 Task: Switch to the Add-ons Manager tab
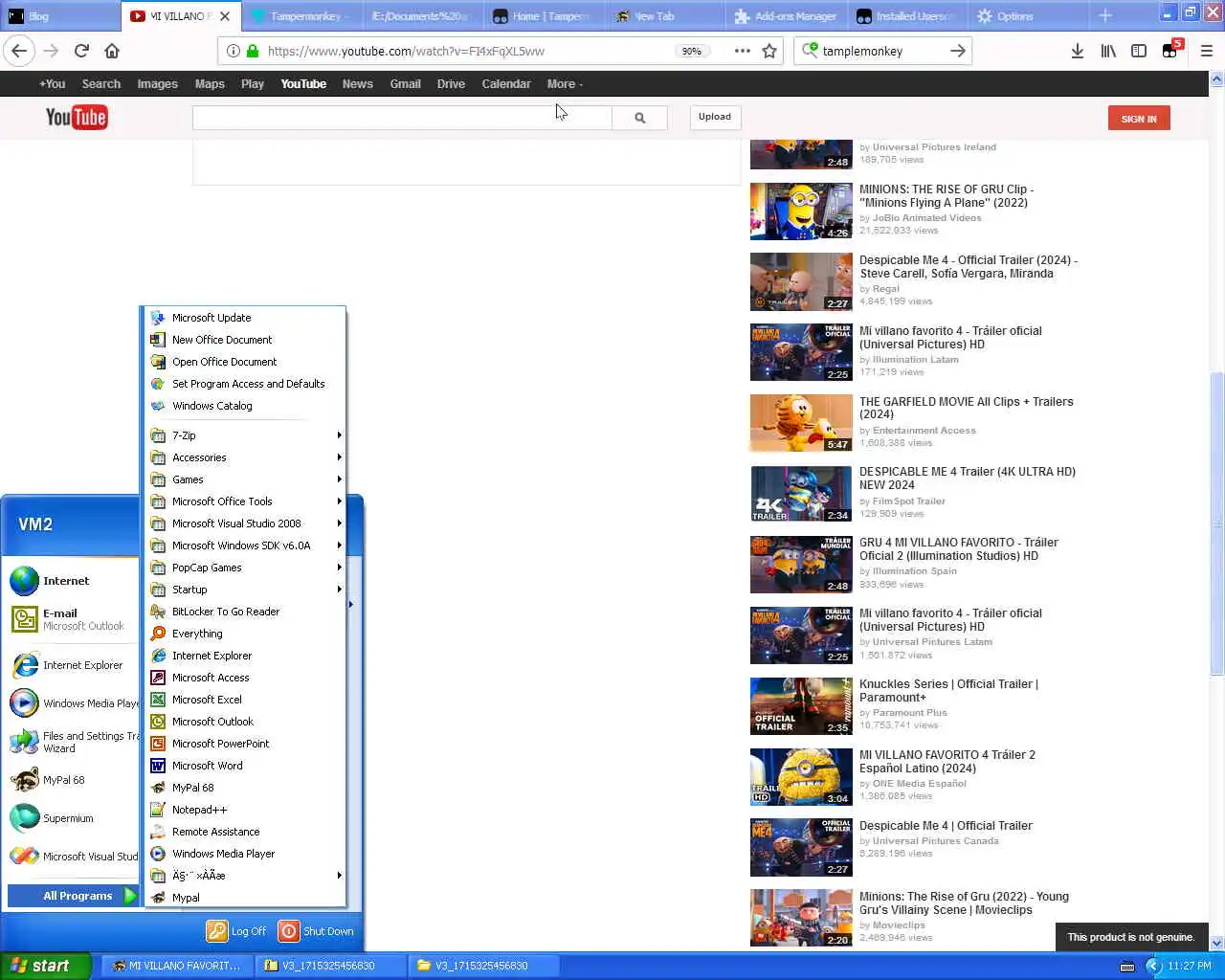pos(785,15)
